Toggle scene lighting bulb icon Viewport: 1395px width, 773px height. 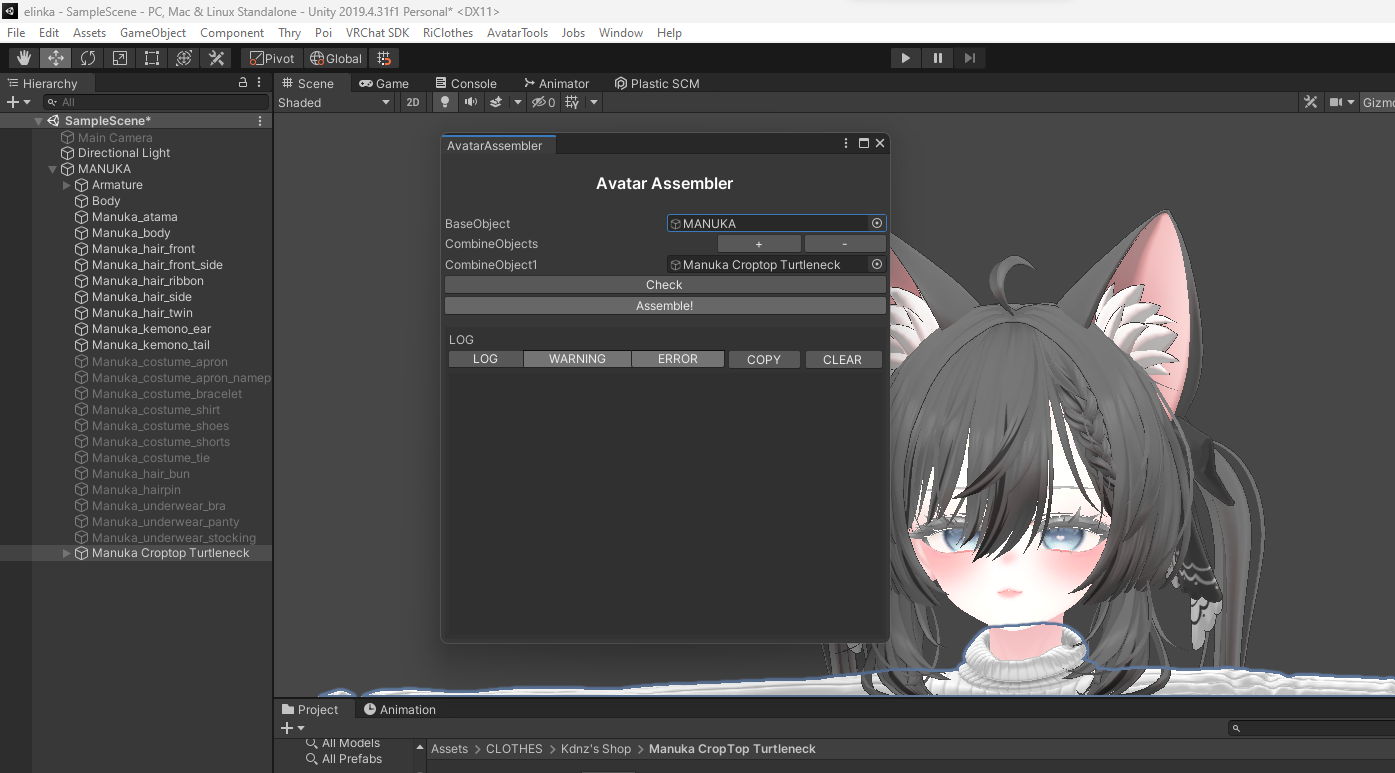point(445,102)
